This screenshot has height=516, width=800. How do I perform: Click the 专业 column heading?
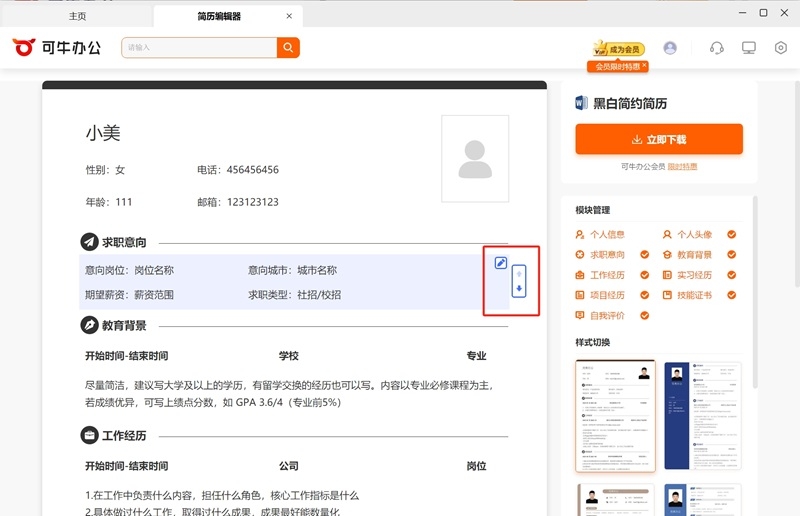pos(477,356)
